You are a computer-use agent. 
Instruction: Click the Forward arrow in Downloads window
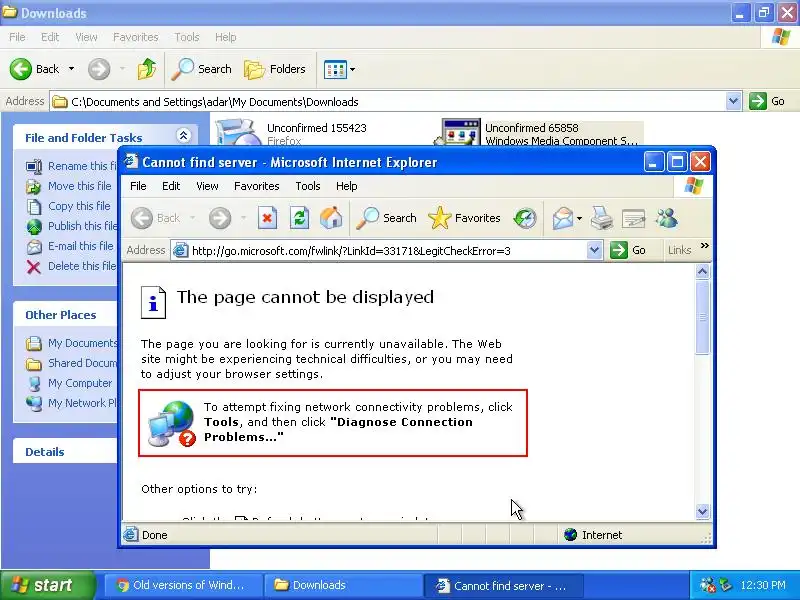tap(99, 69)
